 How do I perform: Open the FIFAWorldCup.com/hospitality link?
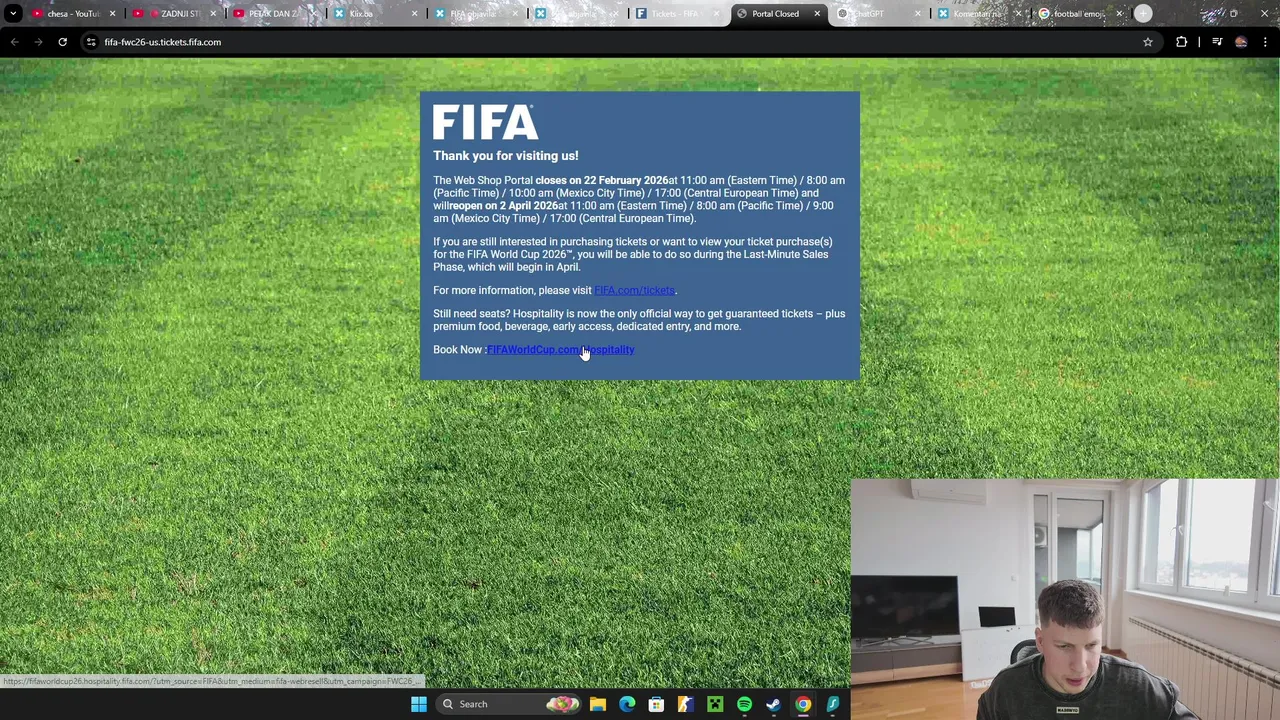point(560,349)
